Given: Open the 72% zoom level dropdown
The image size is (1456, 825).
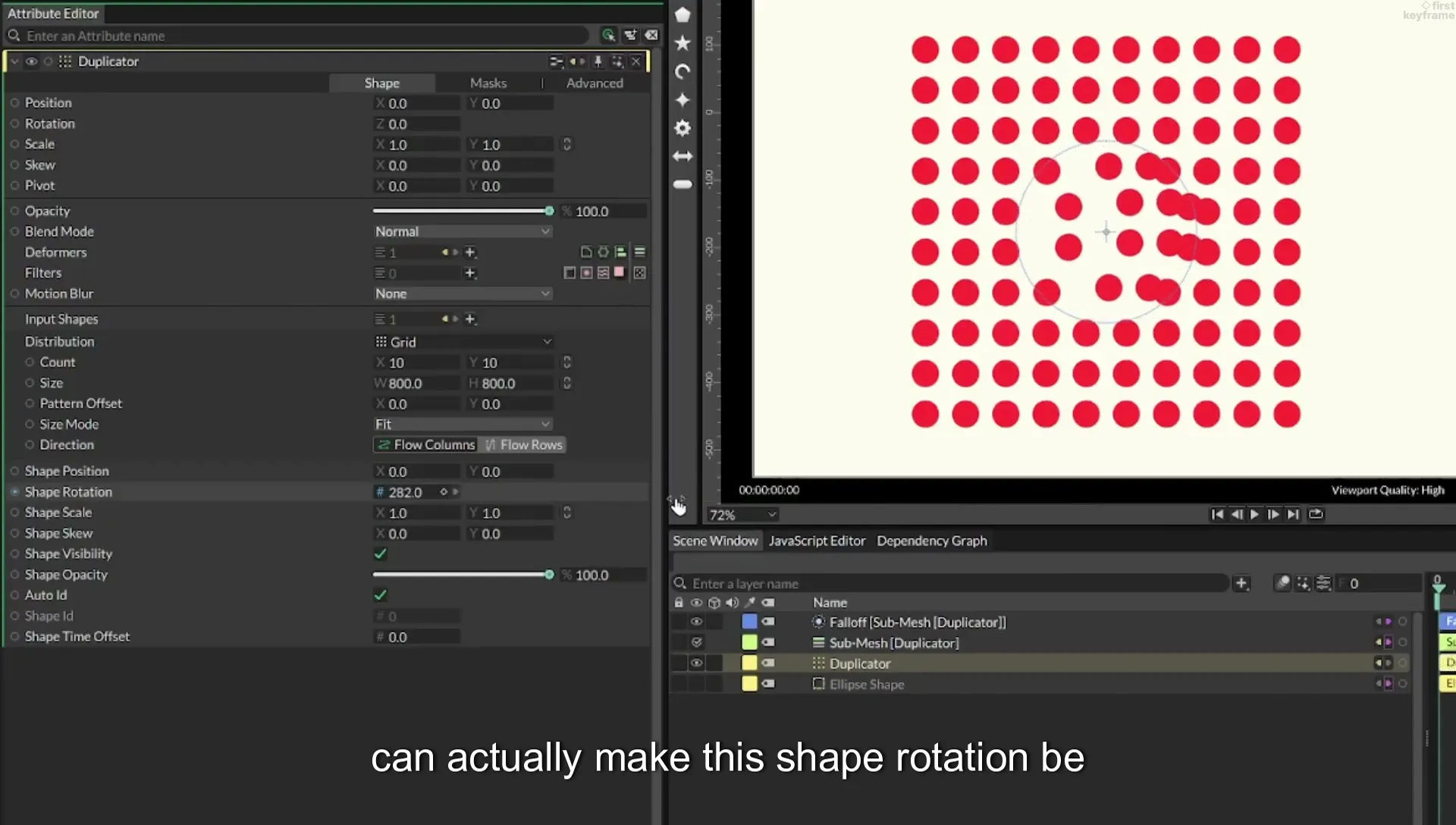Looking at the screenshot, I should coord(742,515).
